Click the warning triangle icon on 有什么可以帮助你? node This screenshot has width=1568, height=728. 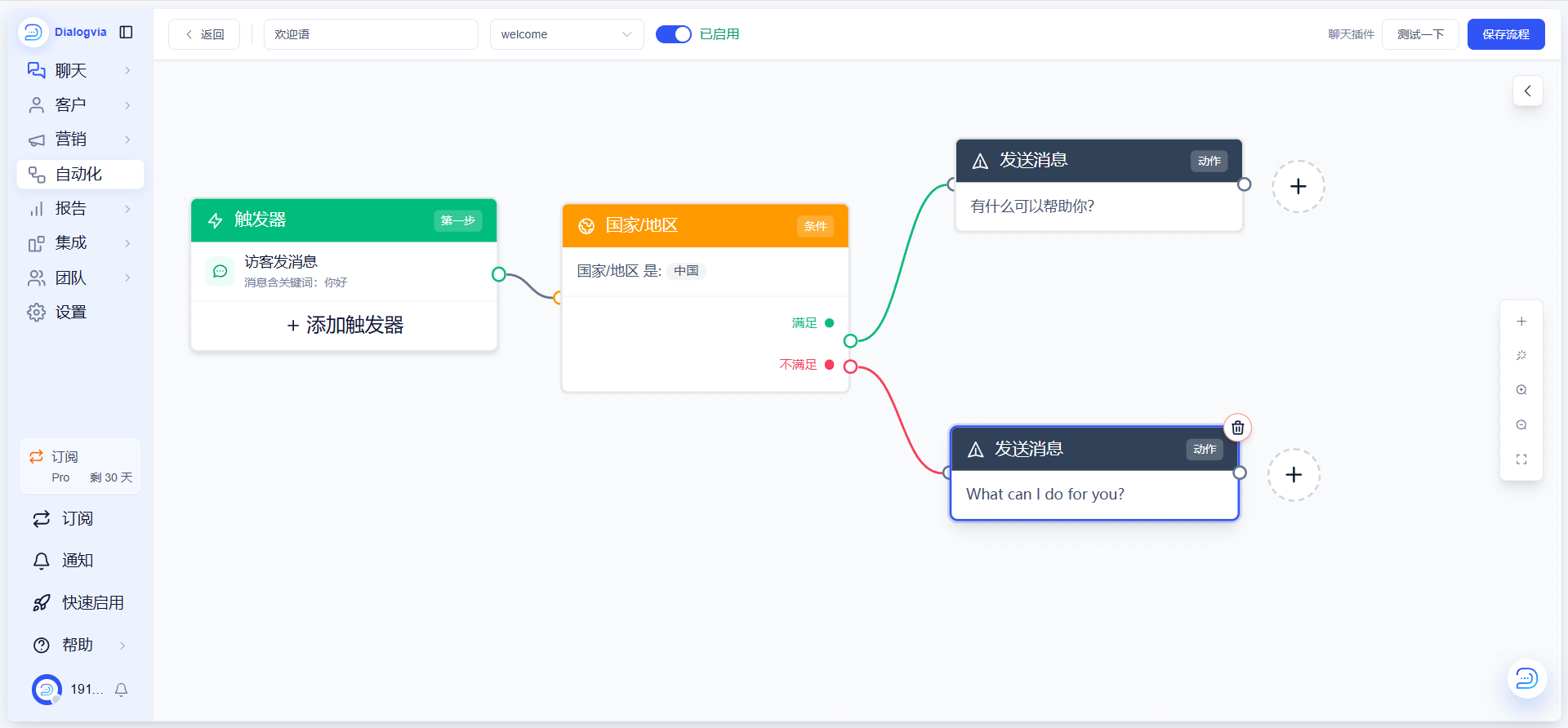[980, 161]
